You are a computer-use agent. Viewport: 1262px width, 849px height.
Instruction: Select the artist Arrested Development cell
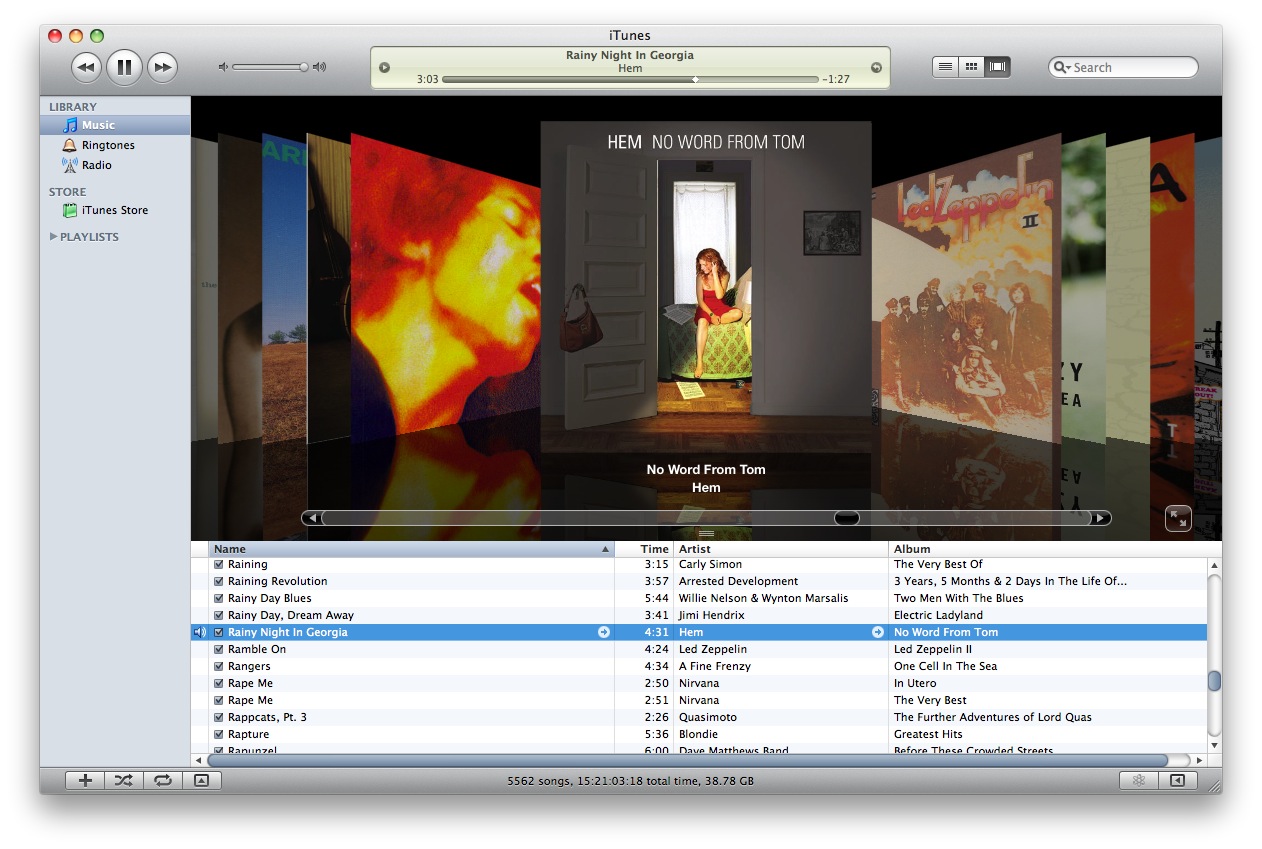781,581
